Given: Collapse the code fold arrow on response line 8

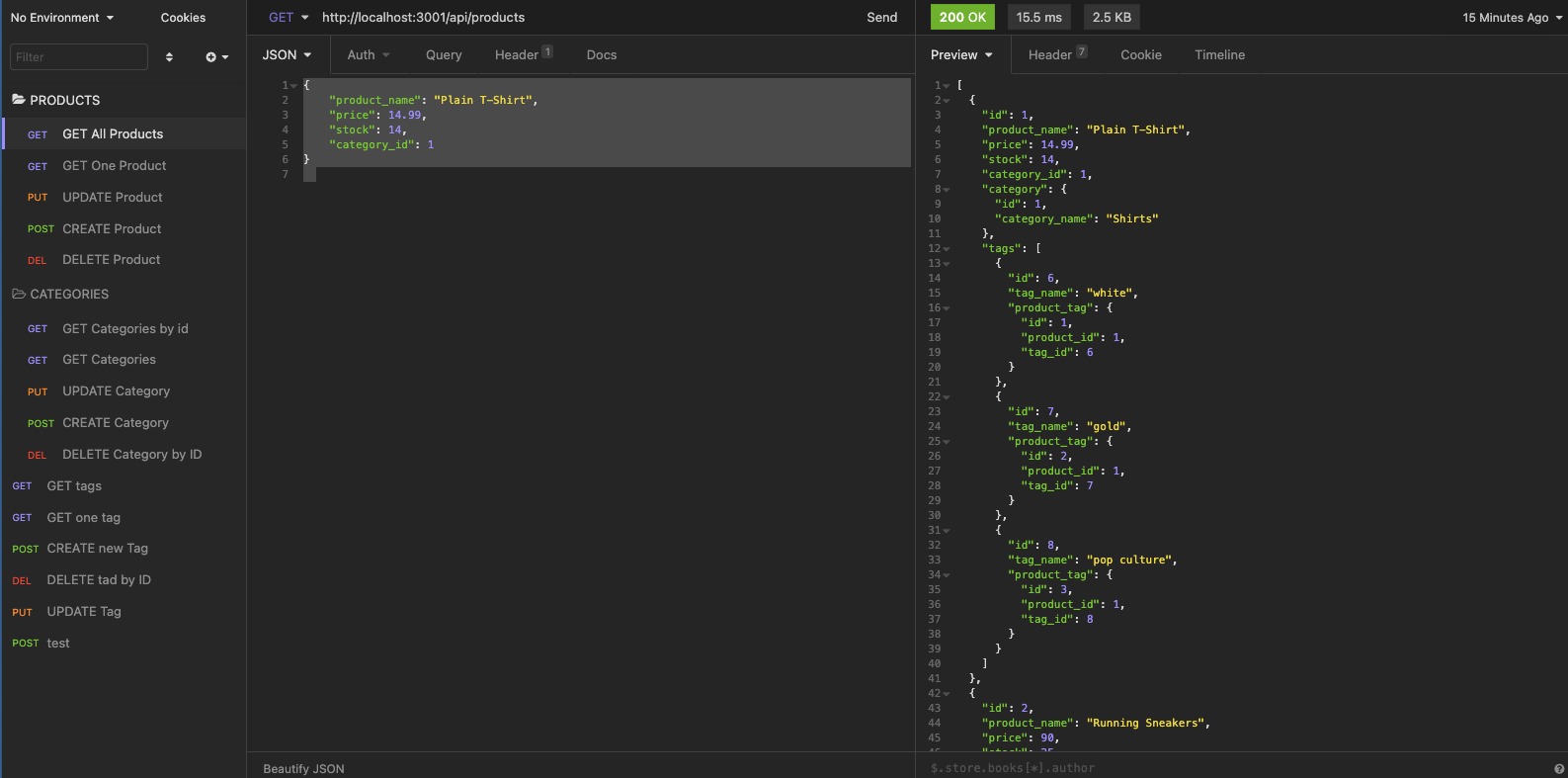Looking at the screenshot, I should [947, 190].
